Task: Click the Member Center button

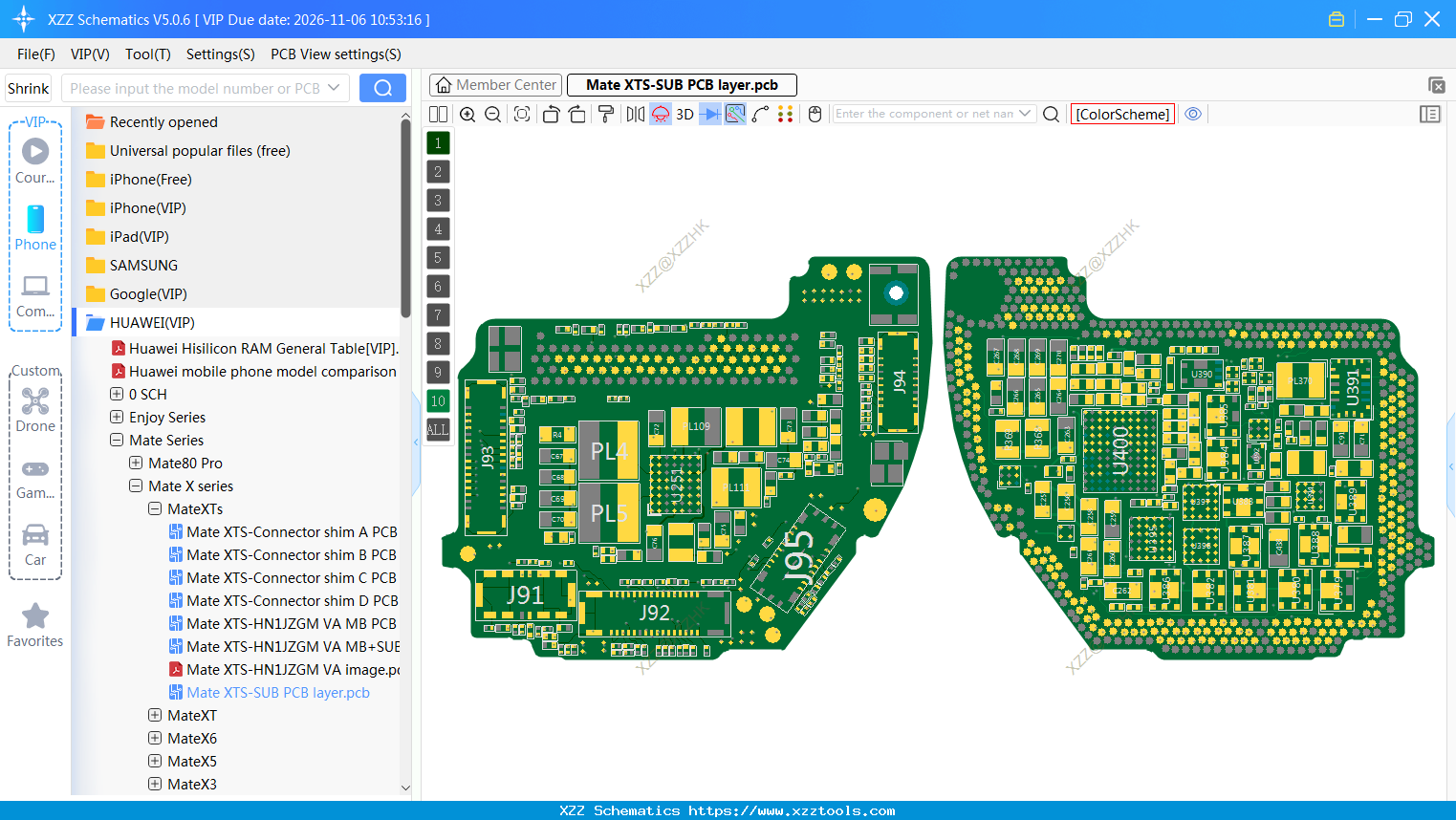Action: coord(495,84)
